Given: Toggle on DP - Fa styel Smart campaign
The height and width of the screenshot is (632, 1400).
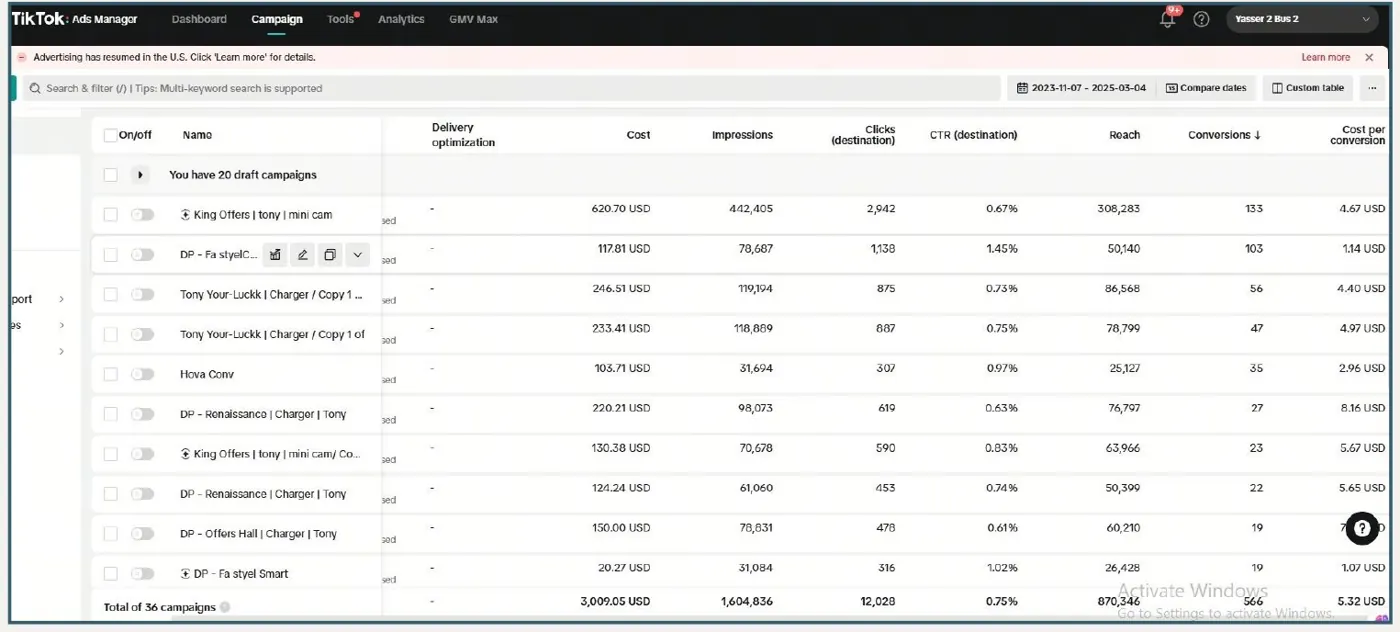Looking at the screenshot, I should click(143, 574).
